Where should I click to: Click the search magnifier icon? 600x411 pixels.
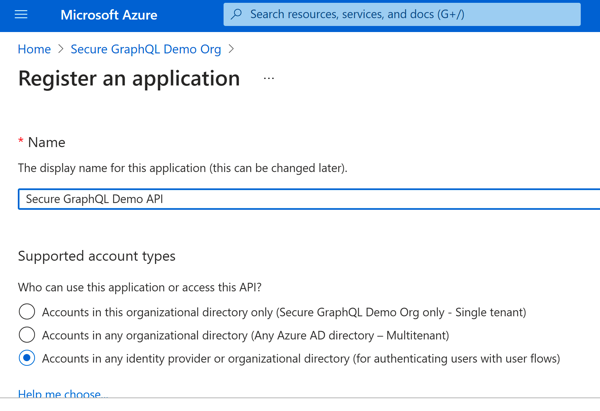237,14
